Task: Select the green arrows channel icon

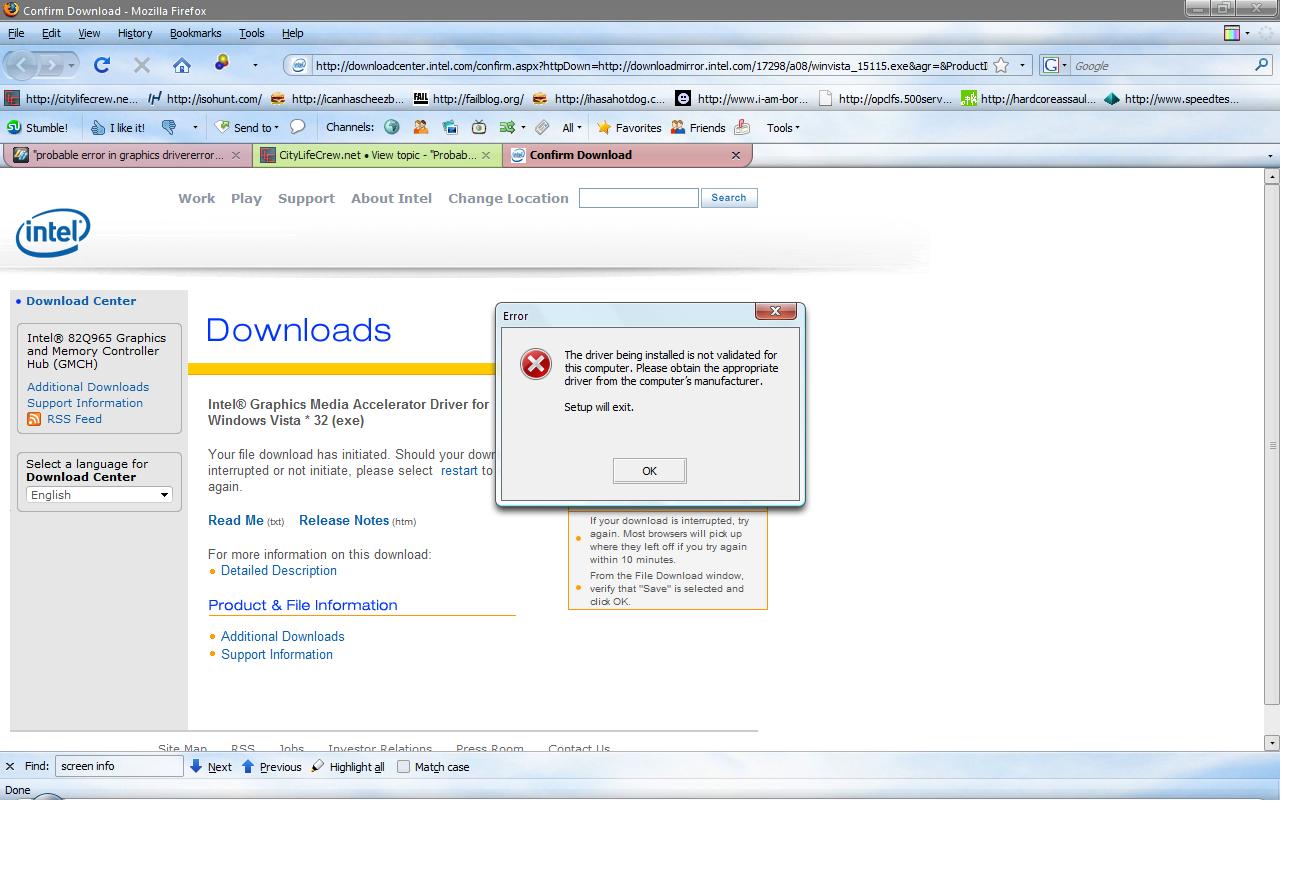Action: click(x=507, y=128)
